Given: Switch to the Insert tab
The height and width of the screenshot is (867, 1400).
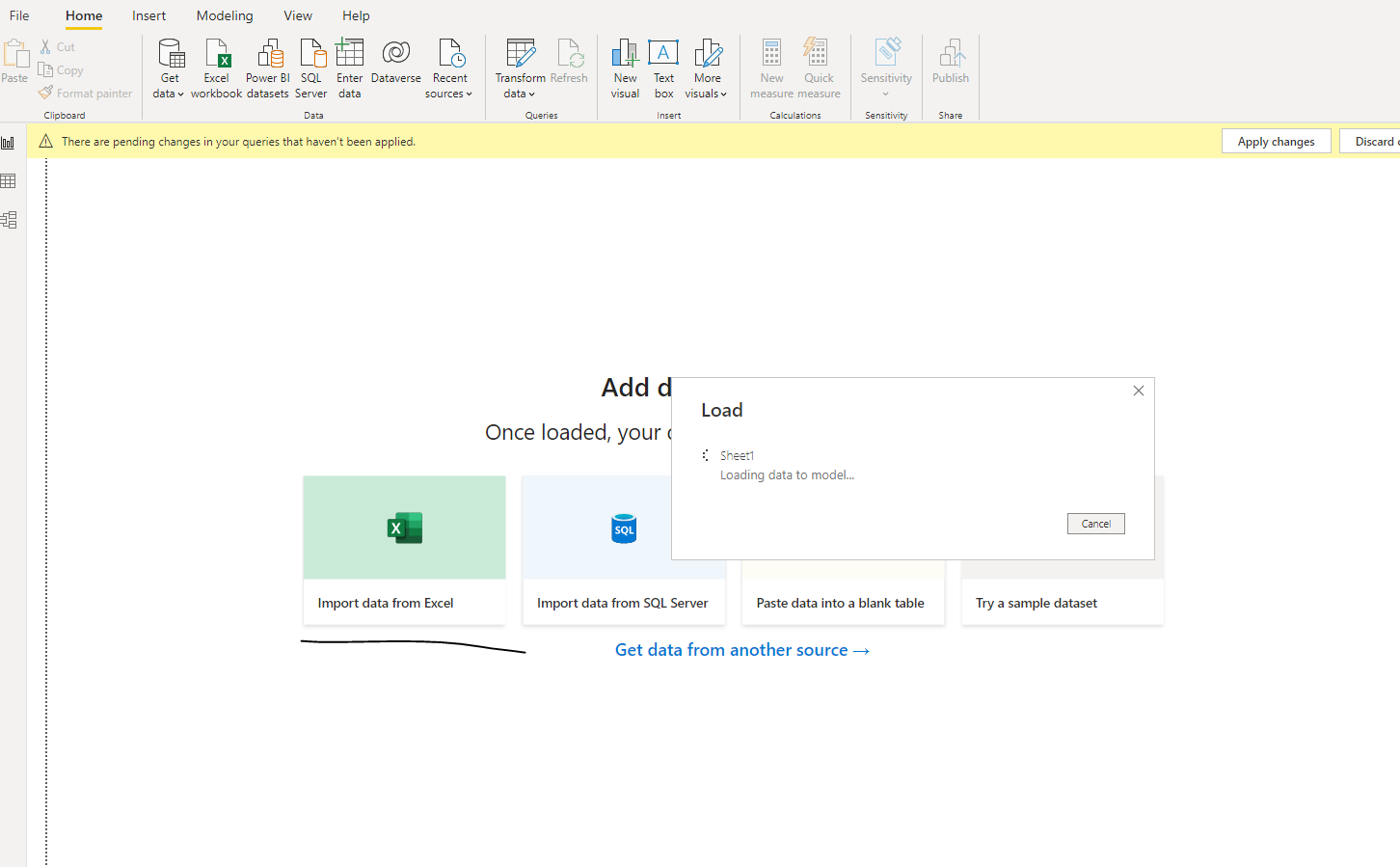Looking at the screenshot, I should 148,15.
